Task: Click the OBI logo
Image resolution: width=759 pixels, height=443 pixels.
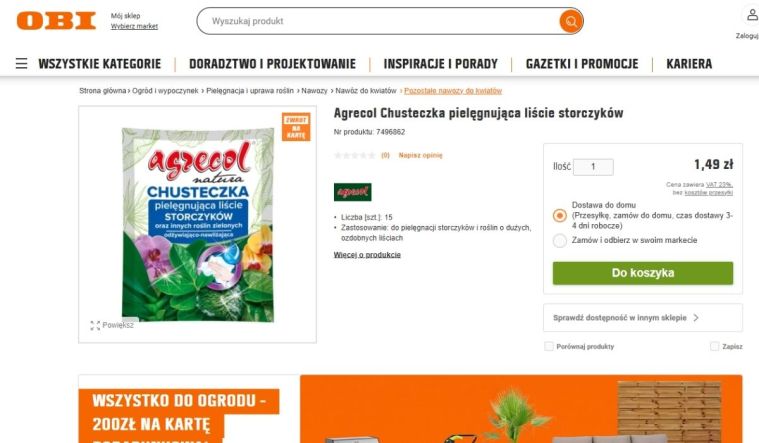Action: pos(56,21)
